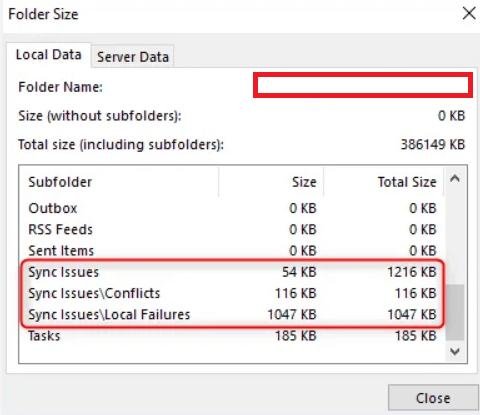Select the Local Data tab

click(x=49, y=55)
